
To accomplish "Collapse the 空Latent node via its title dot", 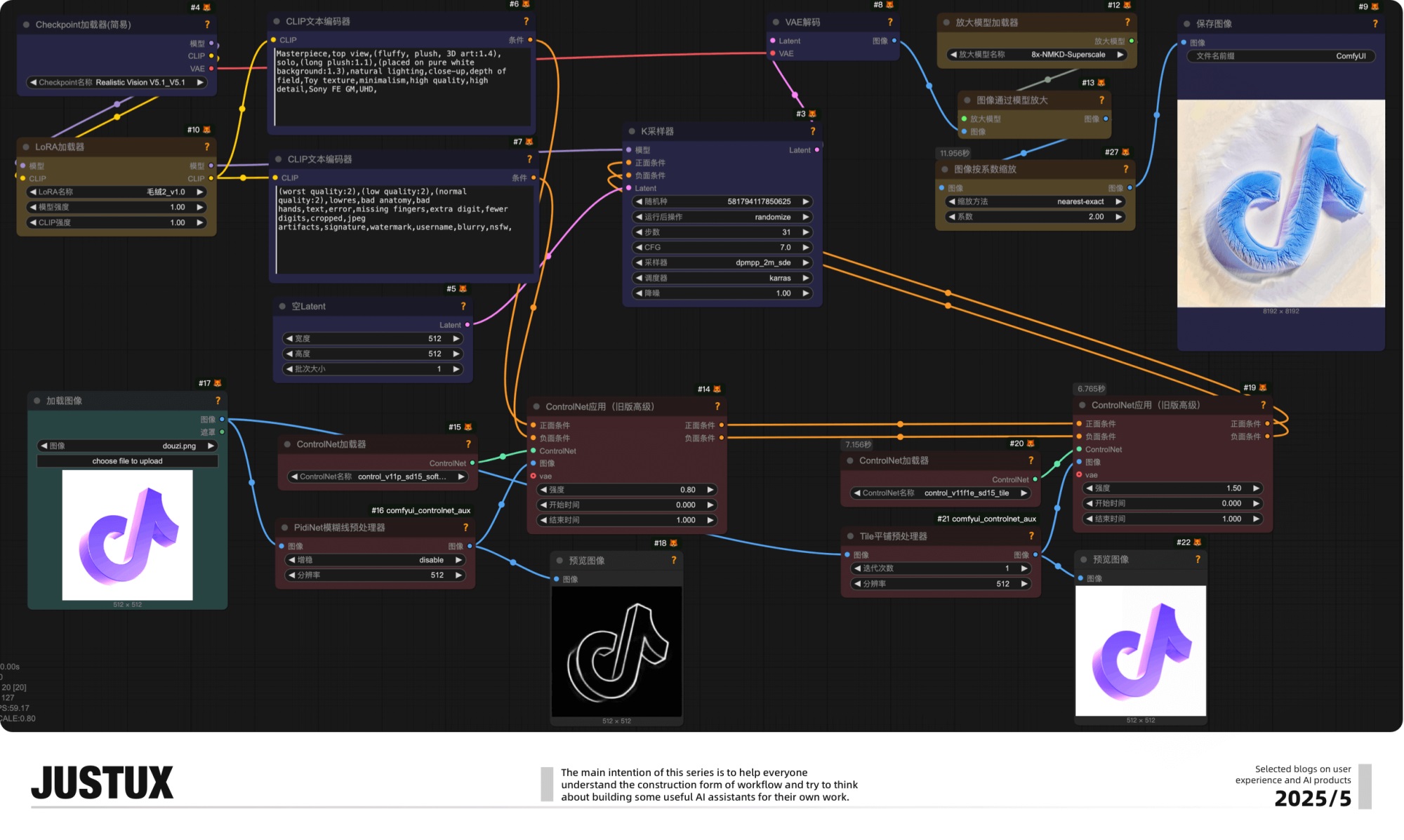I will pos(282,307).
